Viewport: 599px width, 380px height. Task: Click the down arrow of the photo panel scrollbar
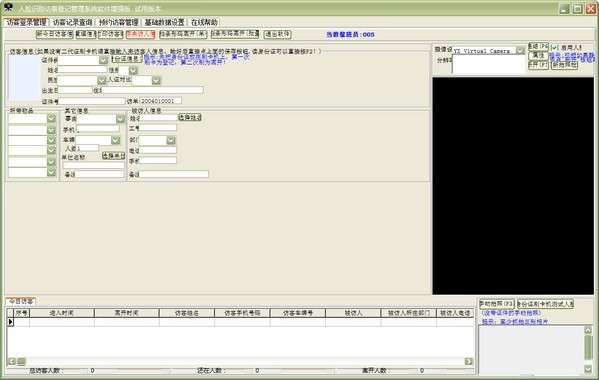(x=588, y=369)
